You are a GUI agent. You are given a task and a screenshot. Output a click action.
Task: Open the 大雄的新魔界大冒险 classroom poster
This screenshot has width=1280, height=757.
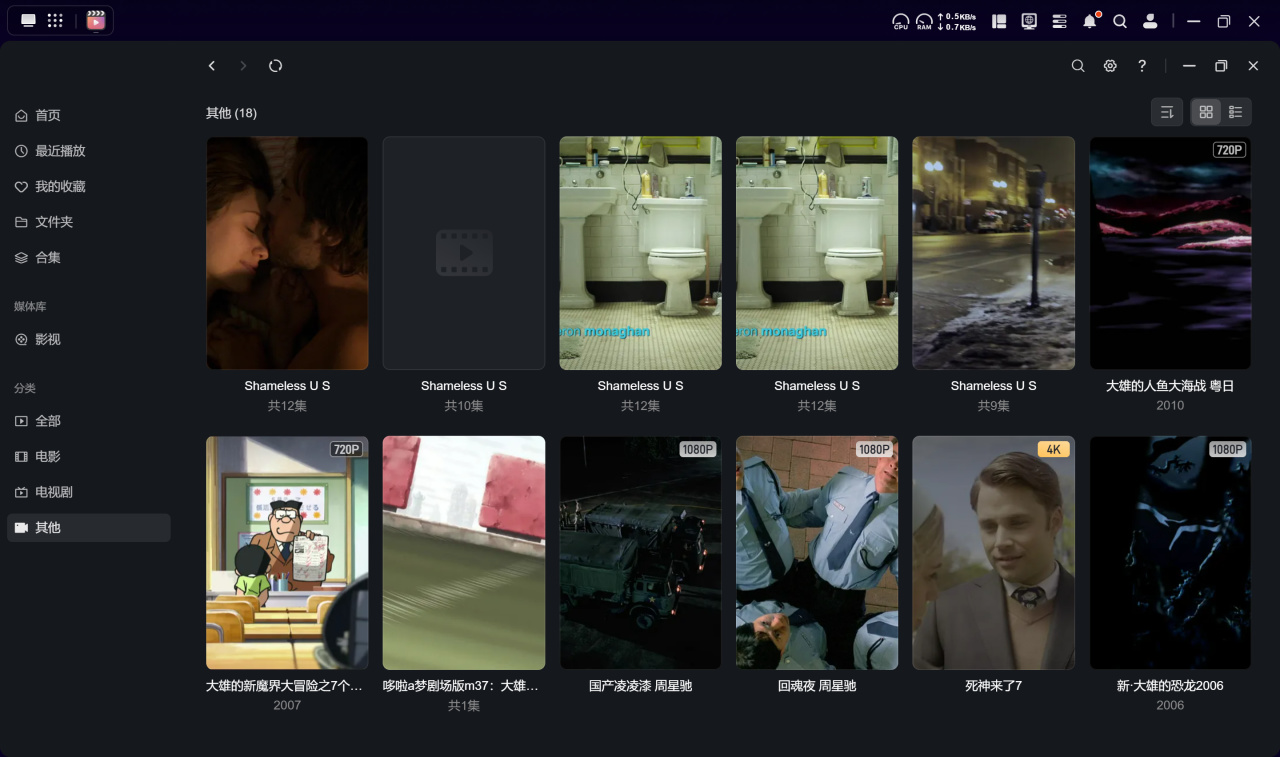[287, 553]
